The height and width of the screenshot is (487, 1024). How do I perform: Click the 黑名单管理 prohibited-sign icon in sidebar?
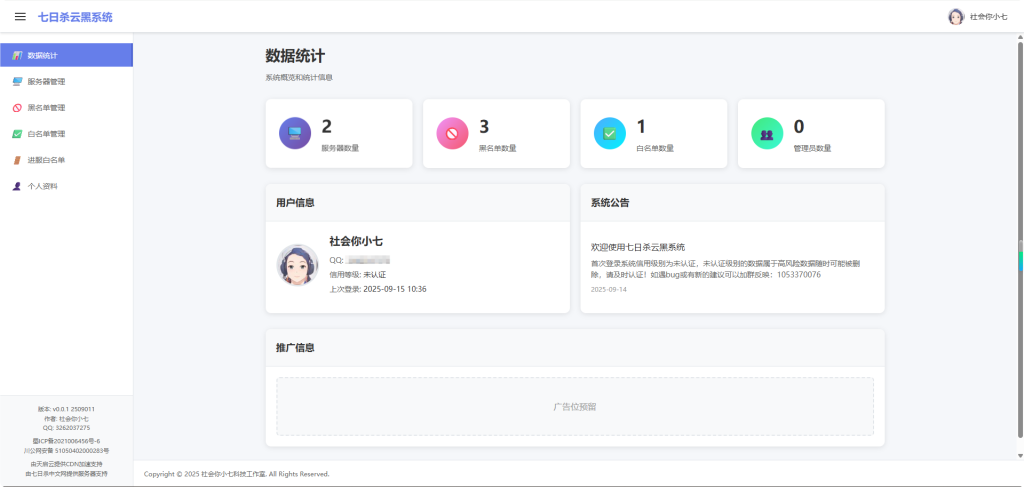18,108
